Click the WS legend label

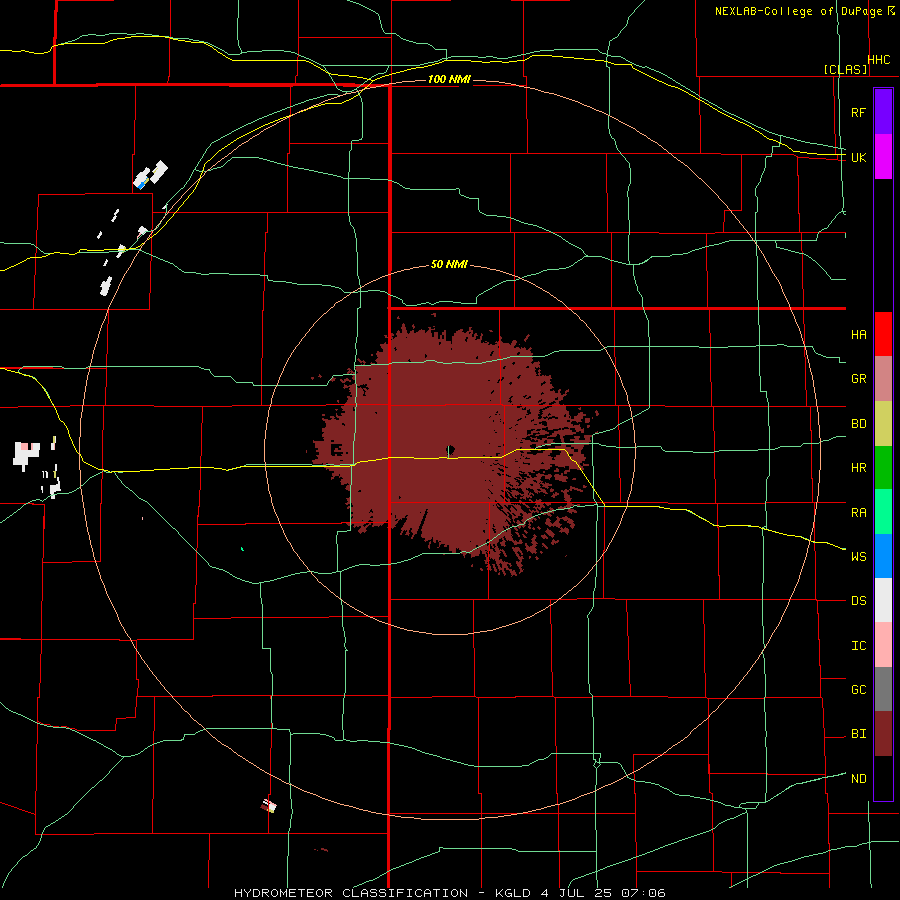pos(858,556)
